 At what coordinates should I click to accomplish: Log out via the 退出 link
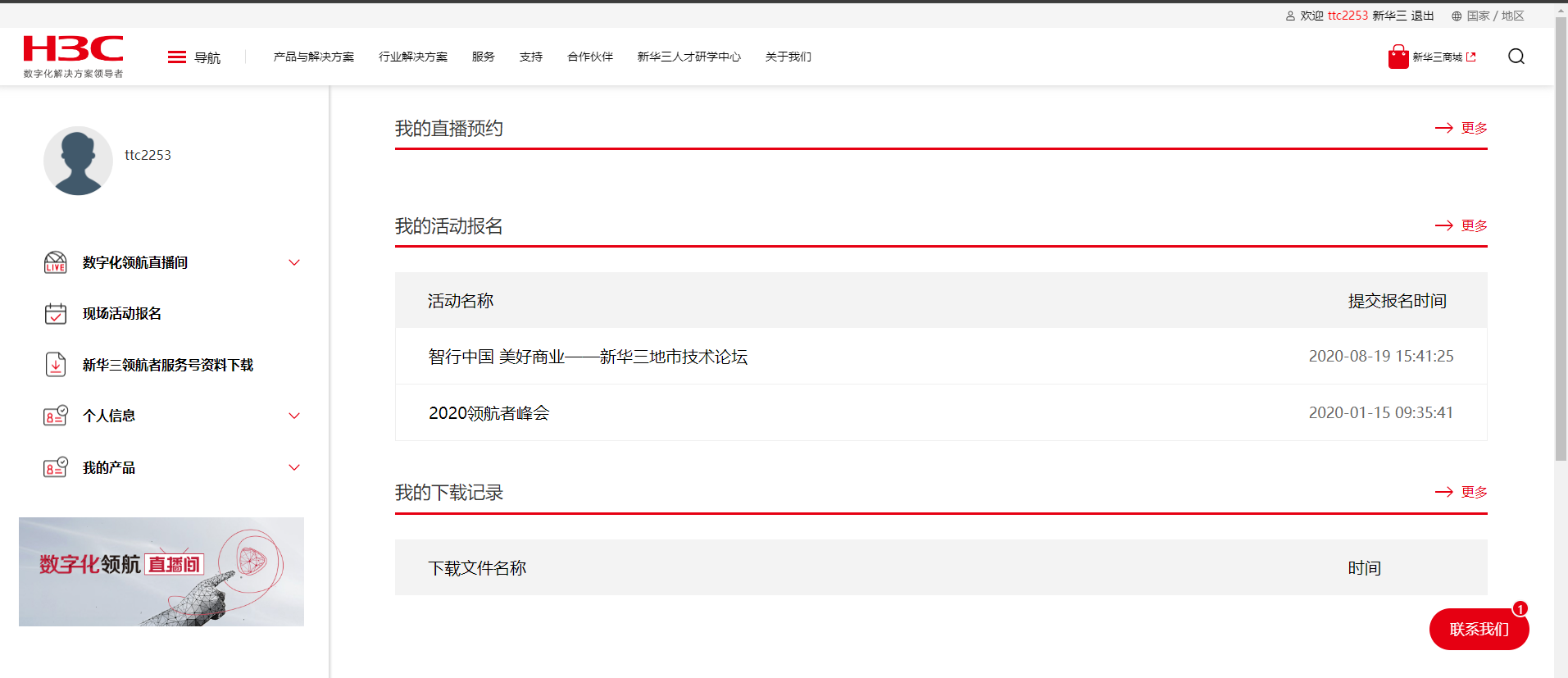[x=1422, y=16]
